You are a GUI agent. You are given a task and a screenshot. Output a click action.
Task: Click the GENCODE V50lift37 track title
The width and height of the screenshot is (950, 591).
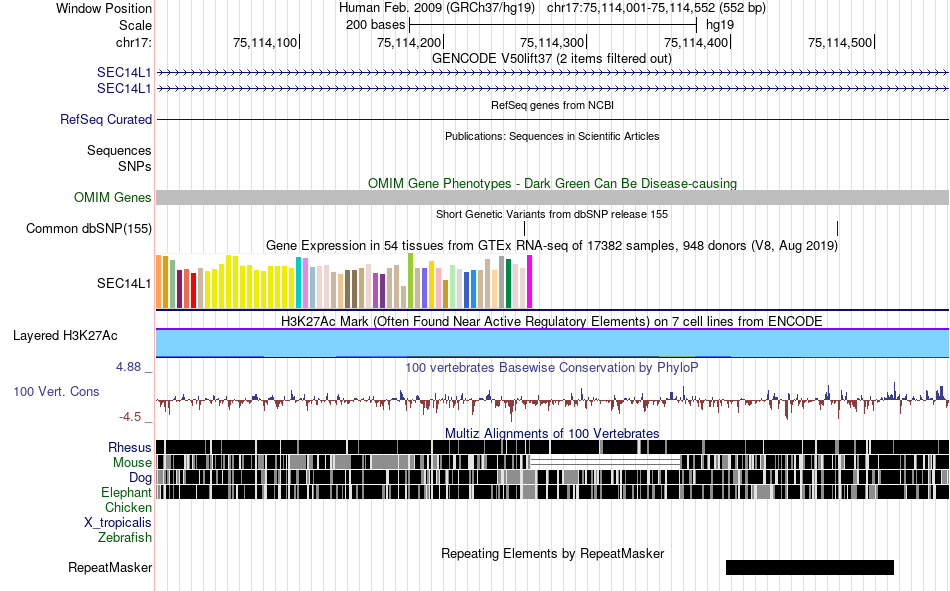click(552, 59)
